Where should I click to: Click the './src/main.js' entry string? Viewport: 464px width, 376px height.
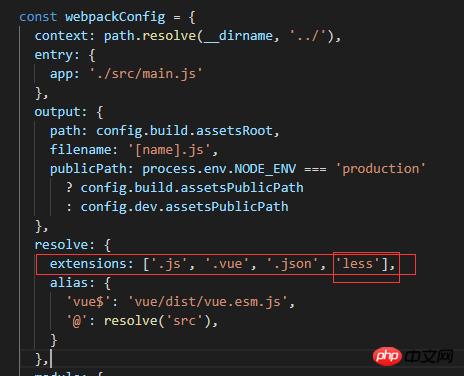pyautogui.click(x=146, y=74)
